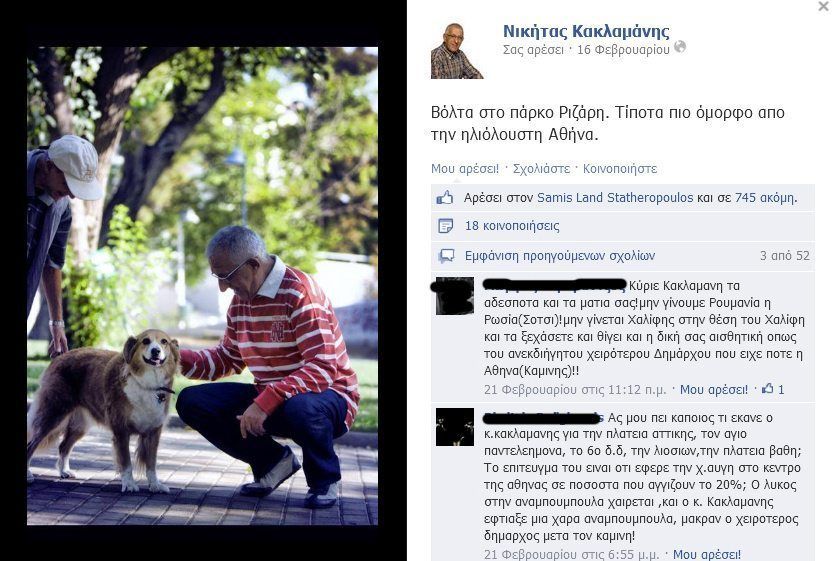
Task: Click the Σχολιάστε link
Action: [x=541, y=169]
